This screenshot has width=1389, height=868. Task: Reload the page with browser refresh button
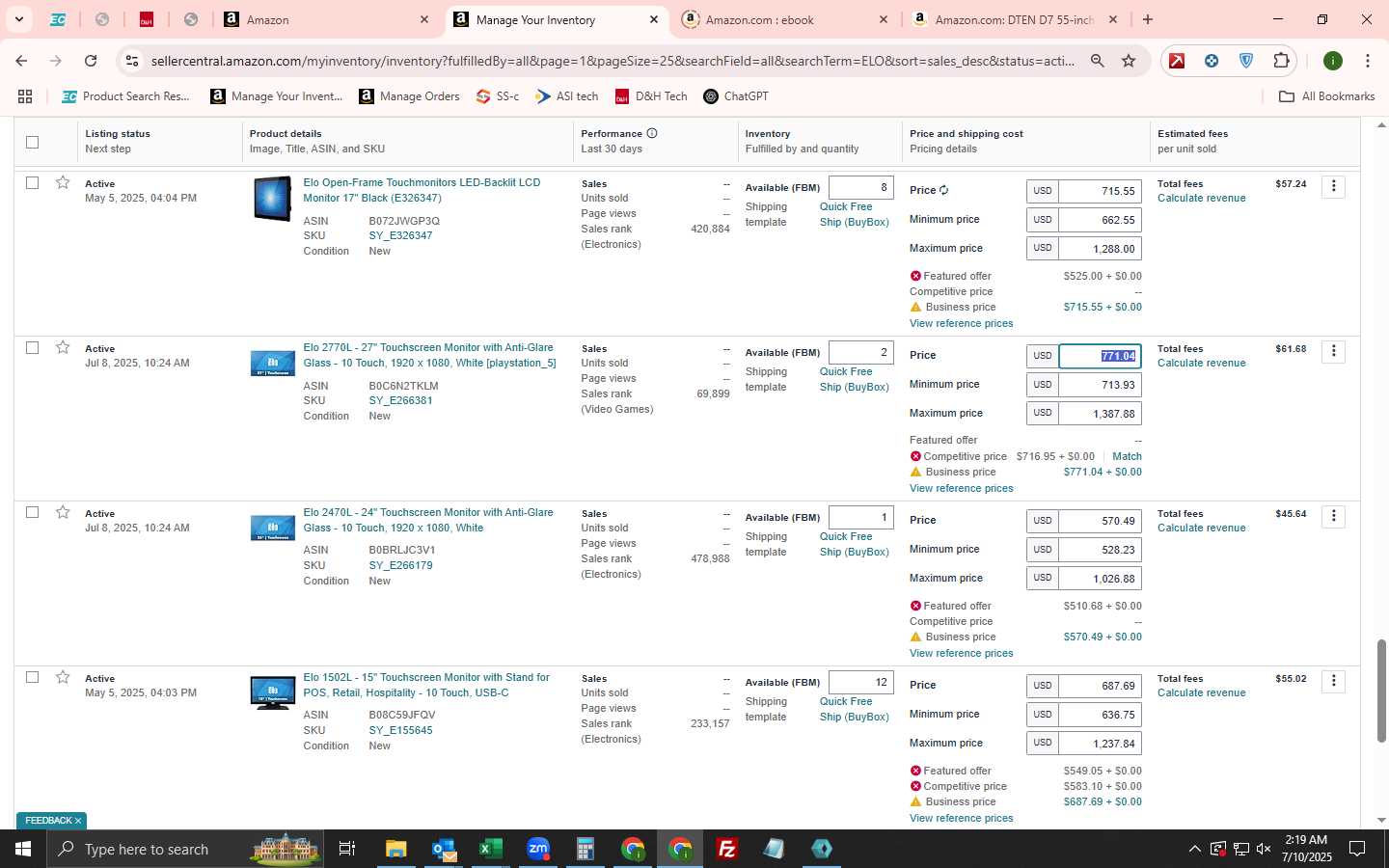click(x=91, y=61)
